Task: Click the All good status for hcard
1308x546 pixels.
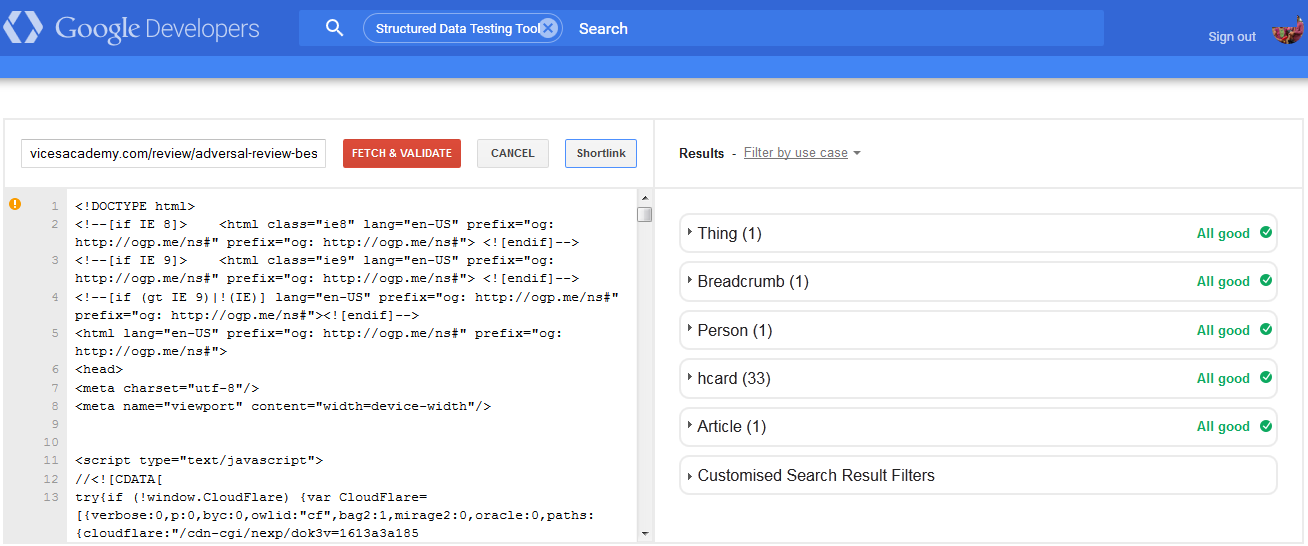Action: pos(1223,378)
